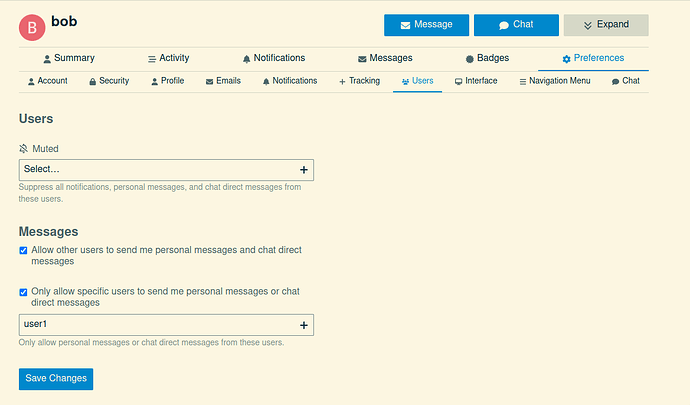This screenshot has width=690, height=405.
Task: Expand the profile header
Action: (x=606, y=25)
